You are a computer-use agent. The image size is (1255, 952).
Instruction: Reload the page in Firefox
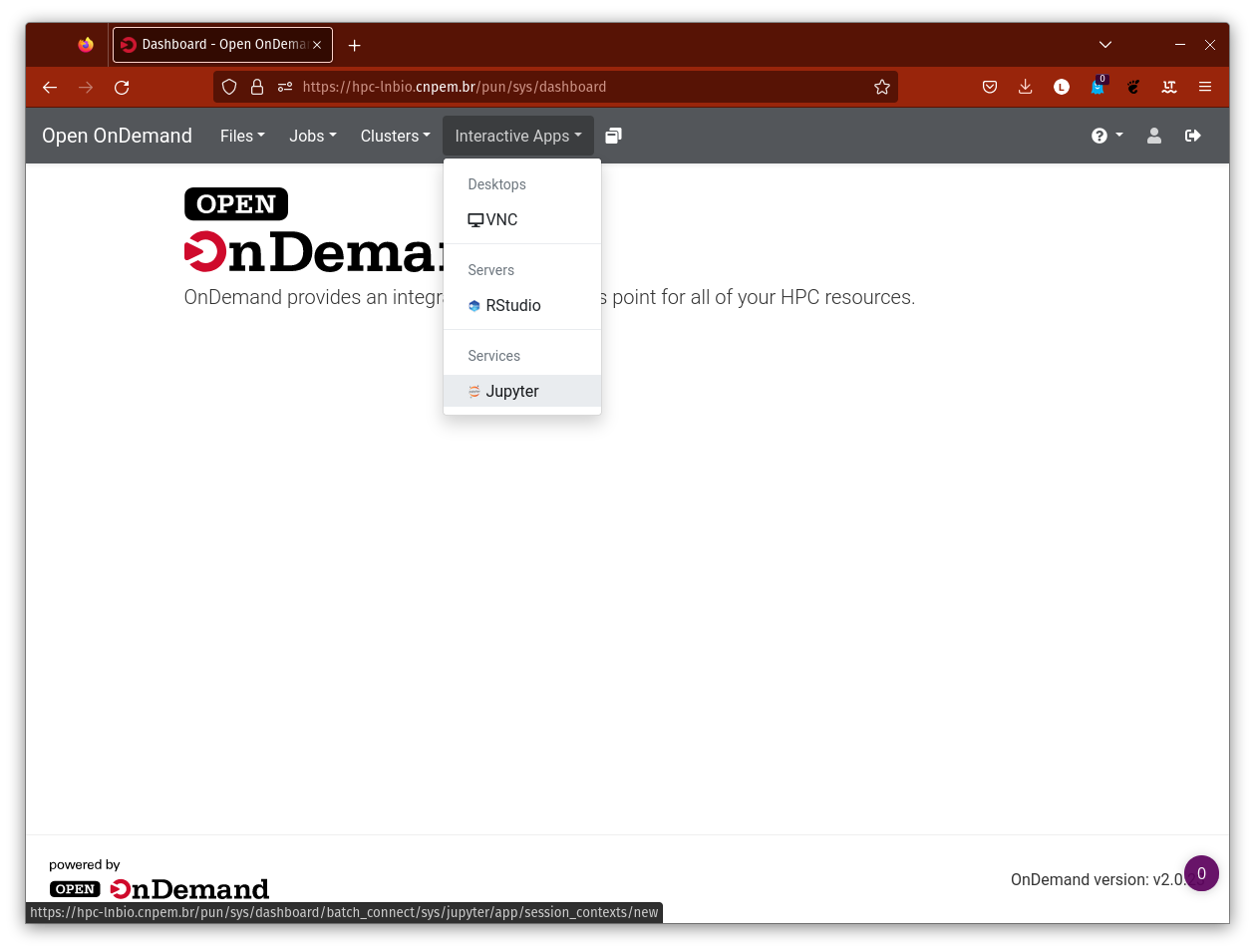(x=122, y=87)
